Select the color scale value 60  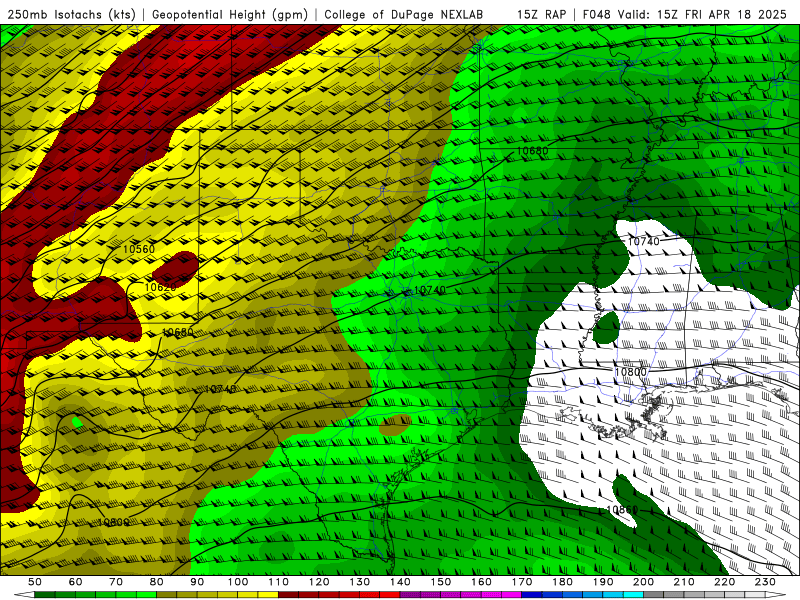coord(76,582)
